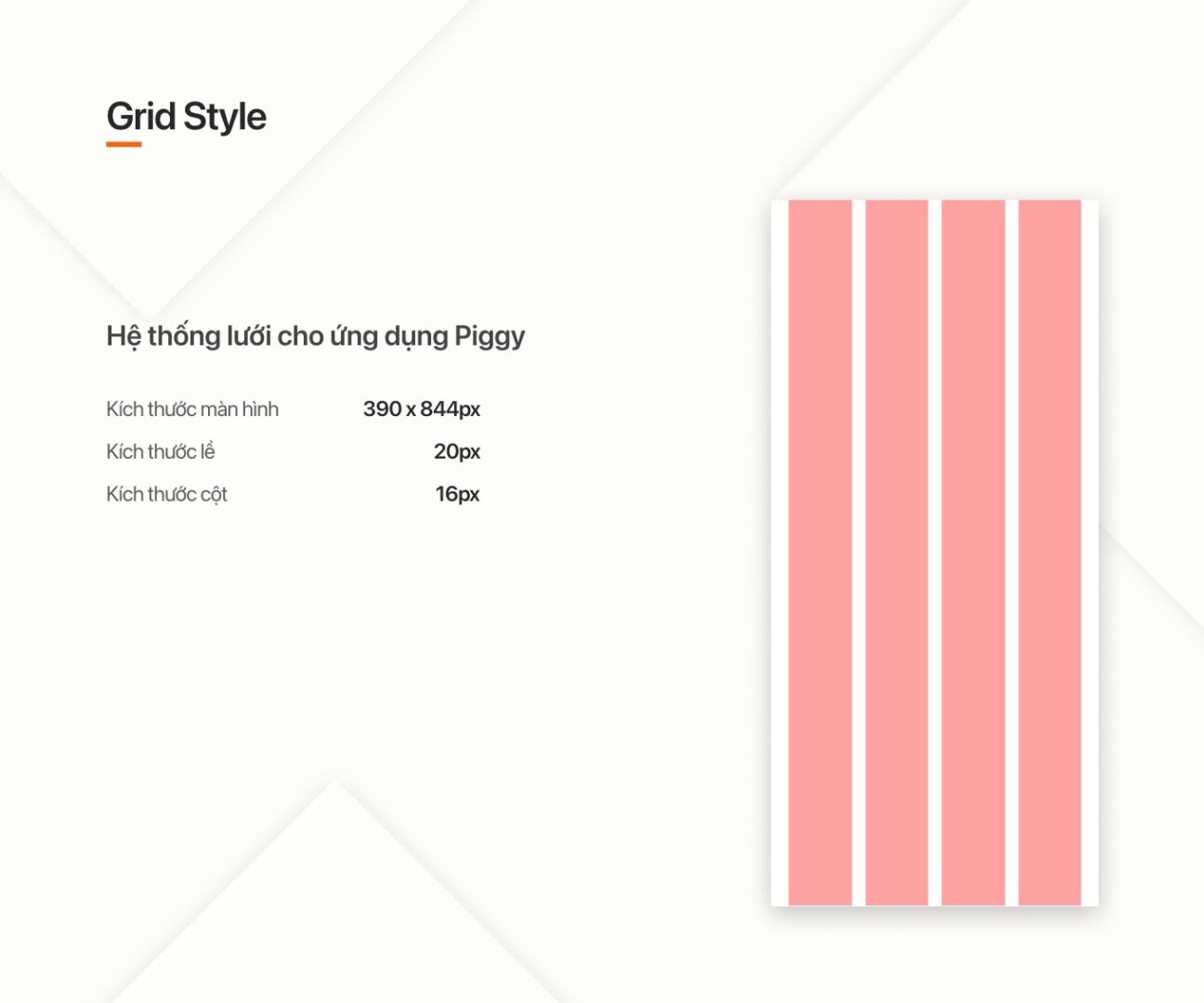Click the gutter between third and fourth columns
Image resolution: width=1204 pixels, height=1003 pixels.
(1012, 553)
